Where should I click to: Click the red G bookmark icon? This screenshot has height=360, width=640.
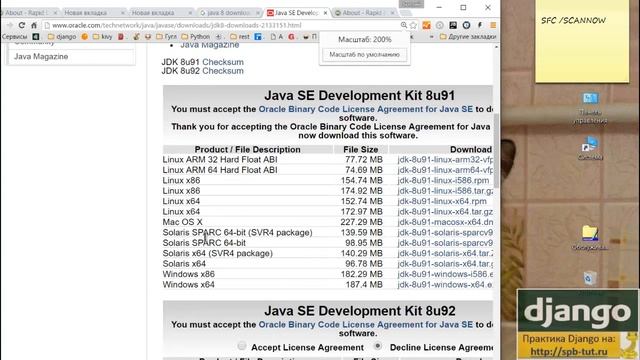(x=291, y=37)
